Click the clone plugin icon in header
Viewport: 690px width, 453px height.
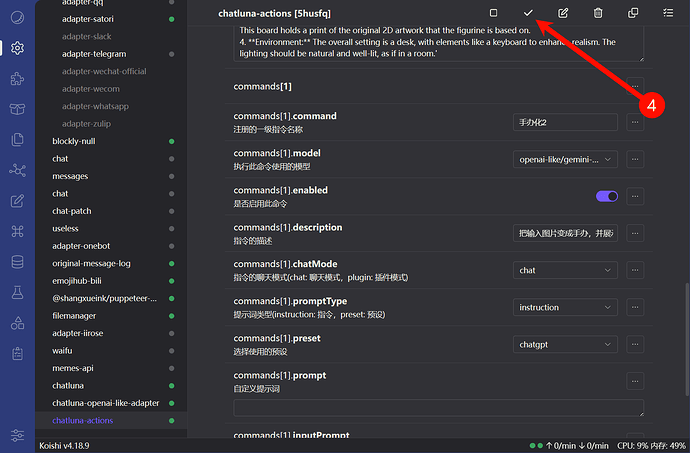[x=633, y=13]
